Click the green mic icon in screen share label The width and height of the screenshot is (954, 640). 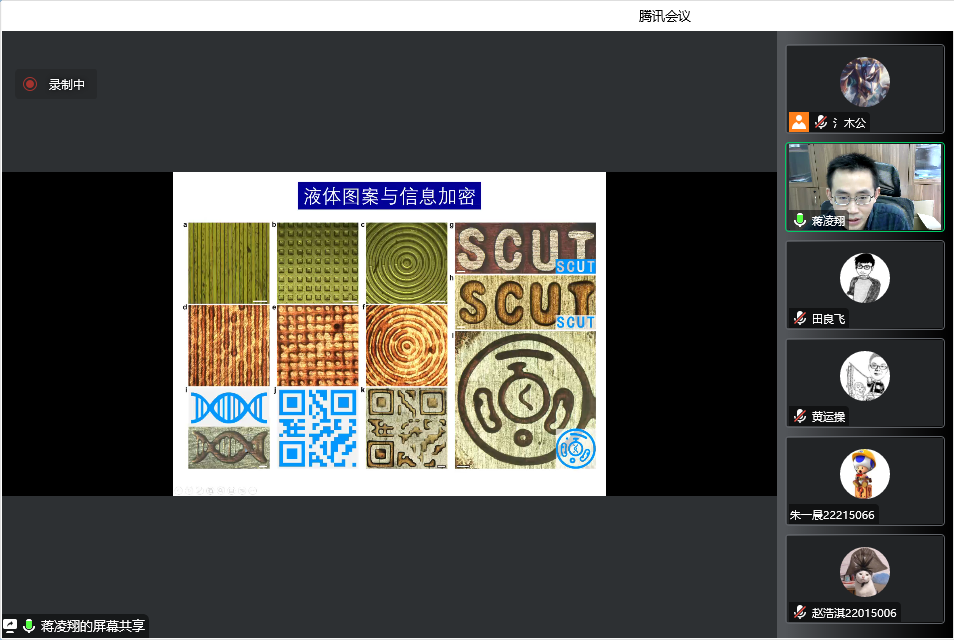click(29, 626)
